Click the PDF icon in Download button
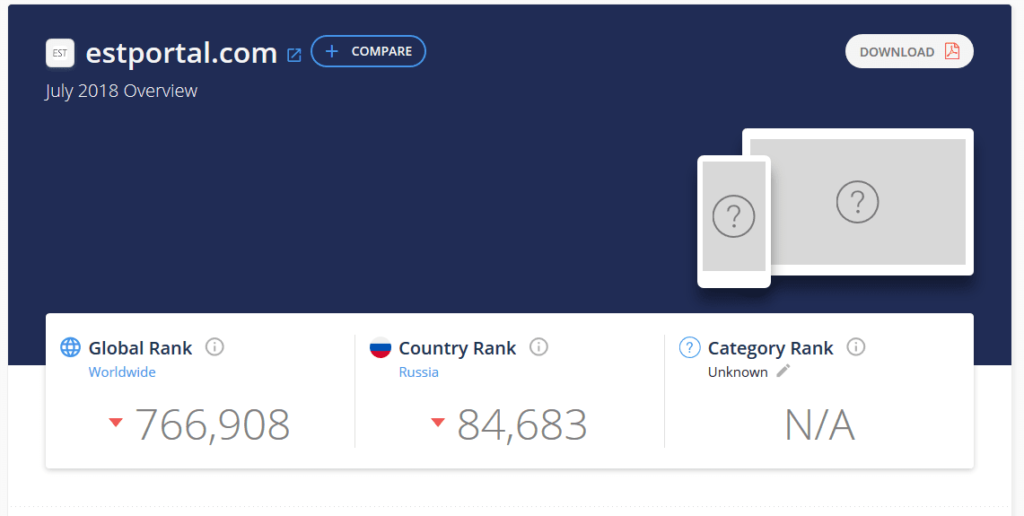 952,52
